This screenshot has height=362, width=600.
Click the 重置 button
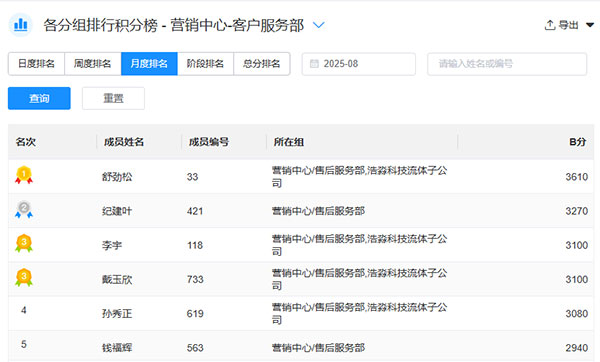coord(113,98)
